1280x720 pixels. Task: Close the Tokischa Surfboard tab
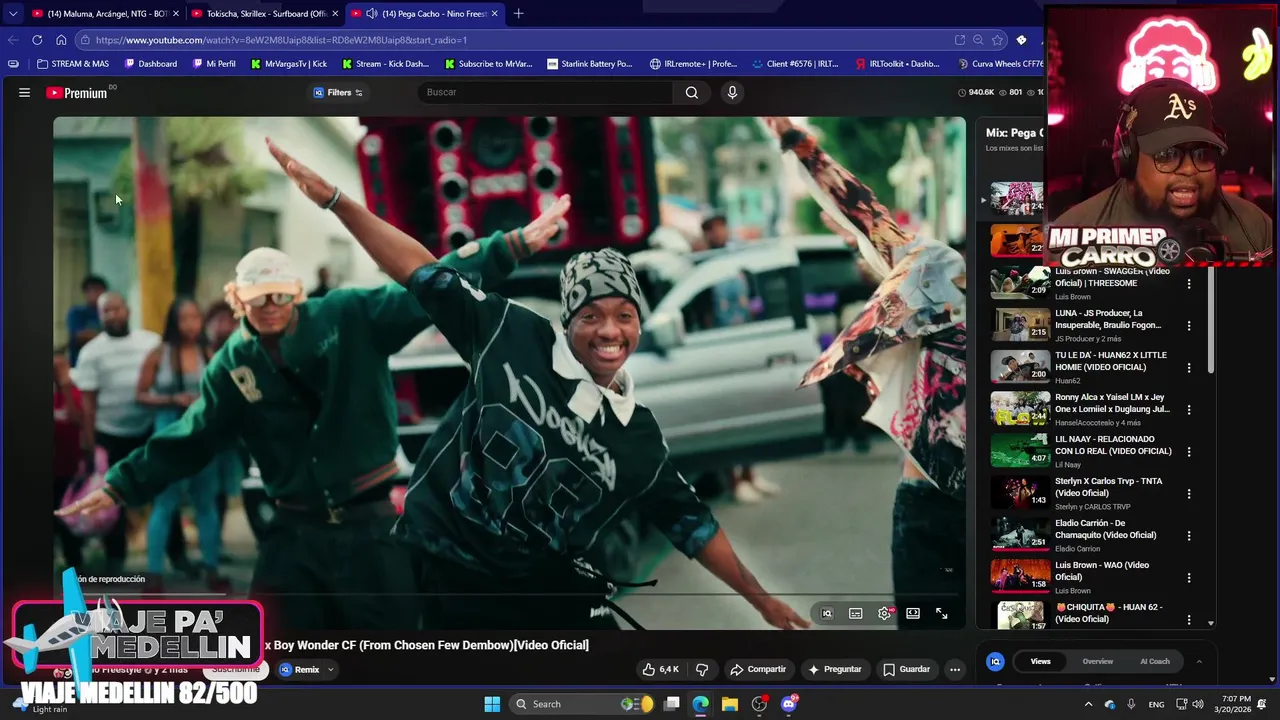(x=335, y=14)
